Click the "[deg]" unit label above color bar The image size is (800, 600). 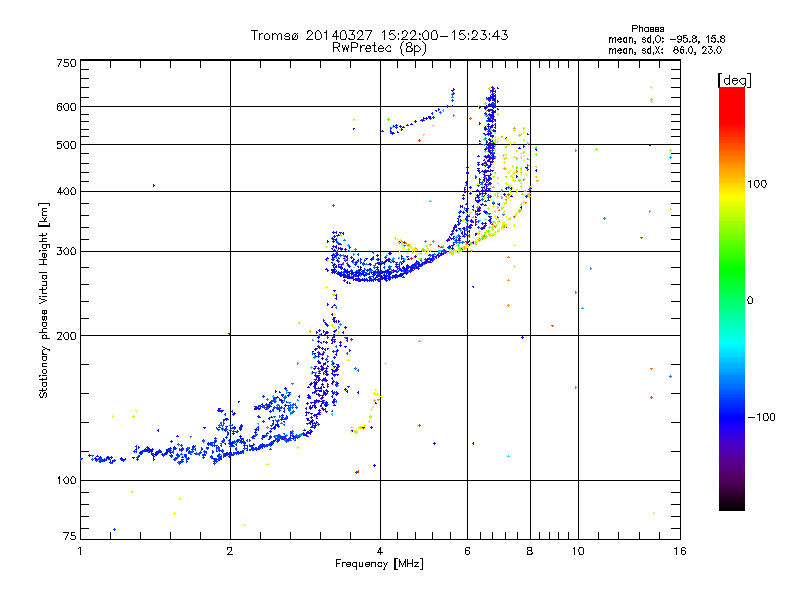pos(734,80)
